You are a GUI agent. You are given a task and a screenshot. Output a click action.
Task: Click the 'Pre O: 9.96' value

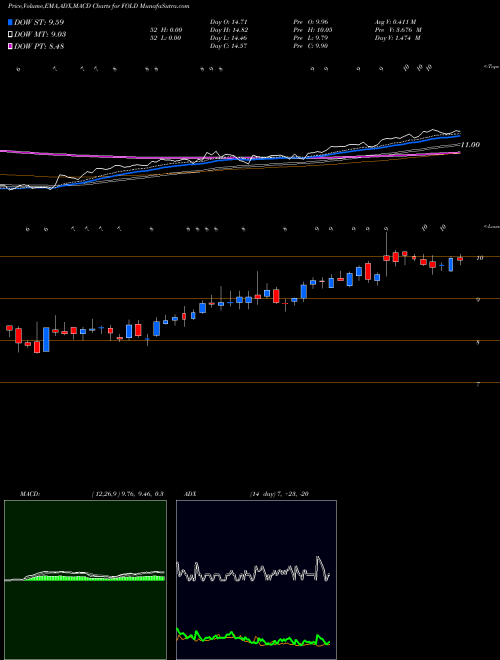point(311,21)
